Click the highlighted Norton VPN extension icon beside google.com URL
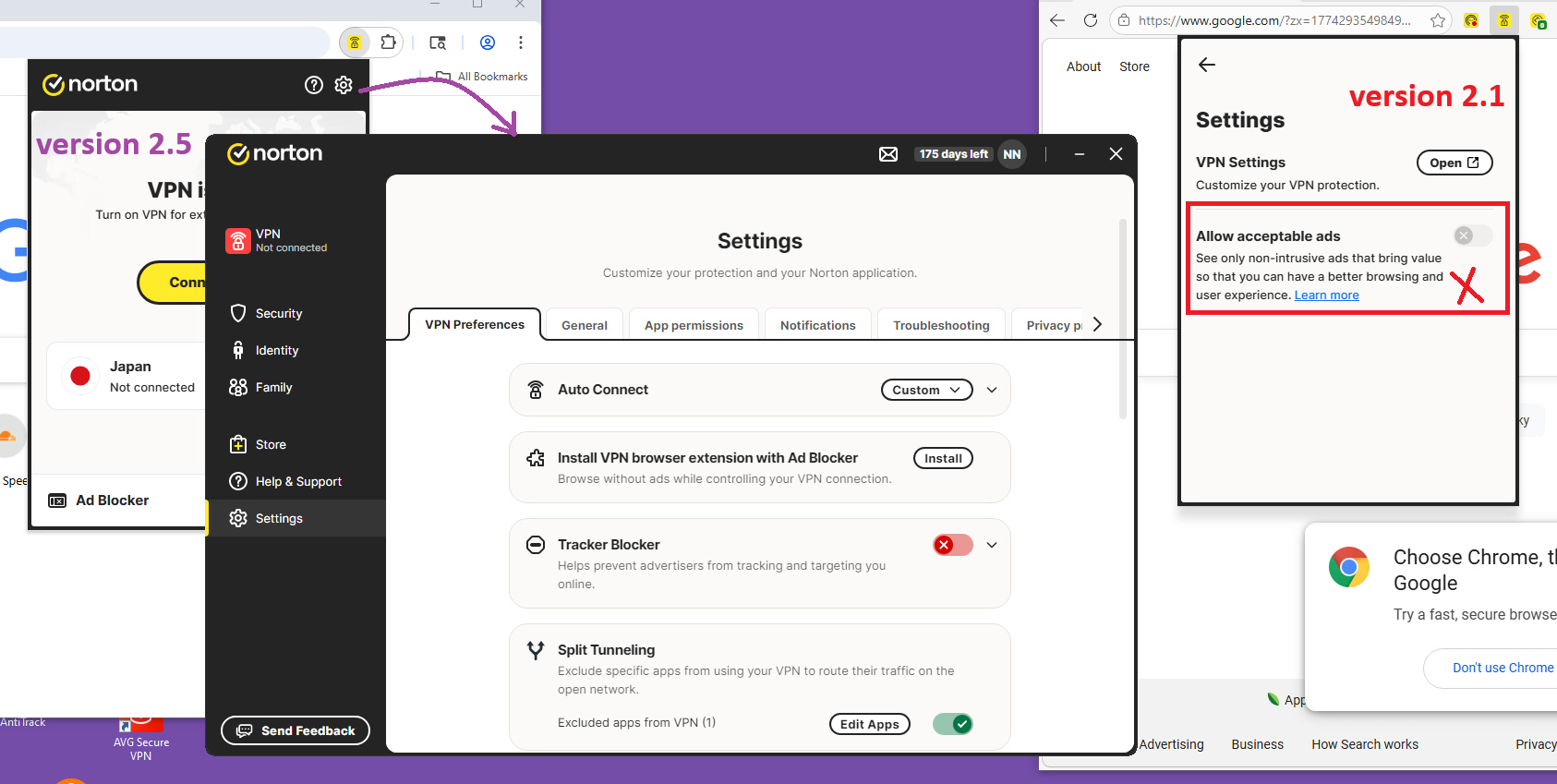 (1504, 20)
